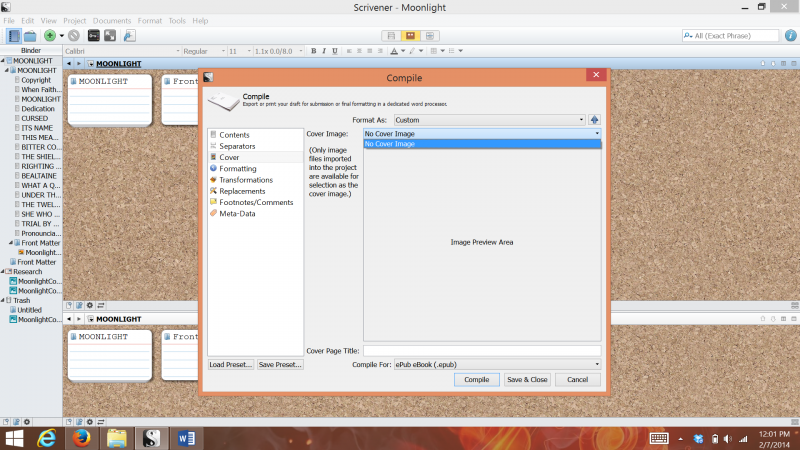Click the Compile toolbar icon

click(130, 36)
